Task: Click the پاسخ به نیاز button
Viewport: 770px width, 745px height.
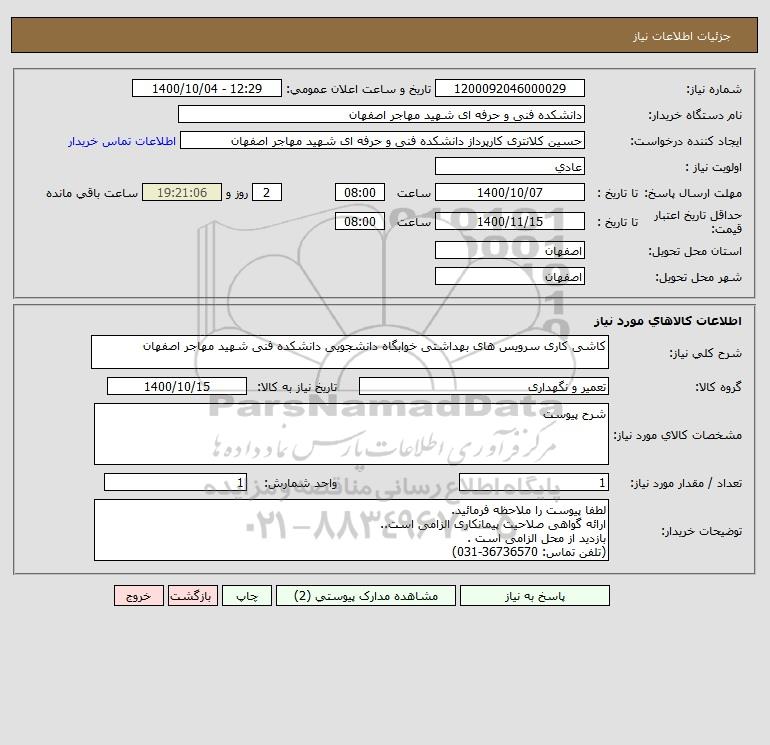Action: (534, 596)
